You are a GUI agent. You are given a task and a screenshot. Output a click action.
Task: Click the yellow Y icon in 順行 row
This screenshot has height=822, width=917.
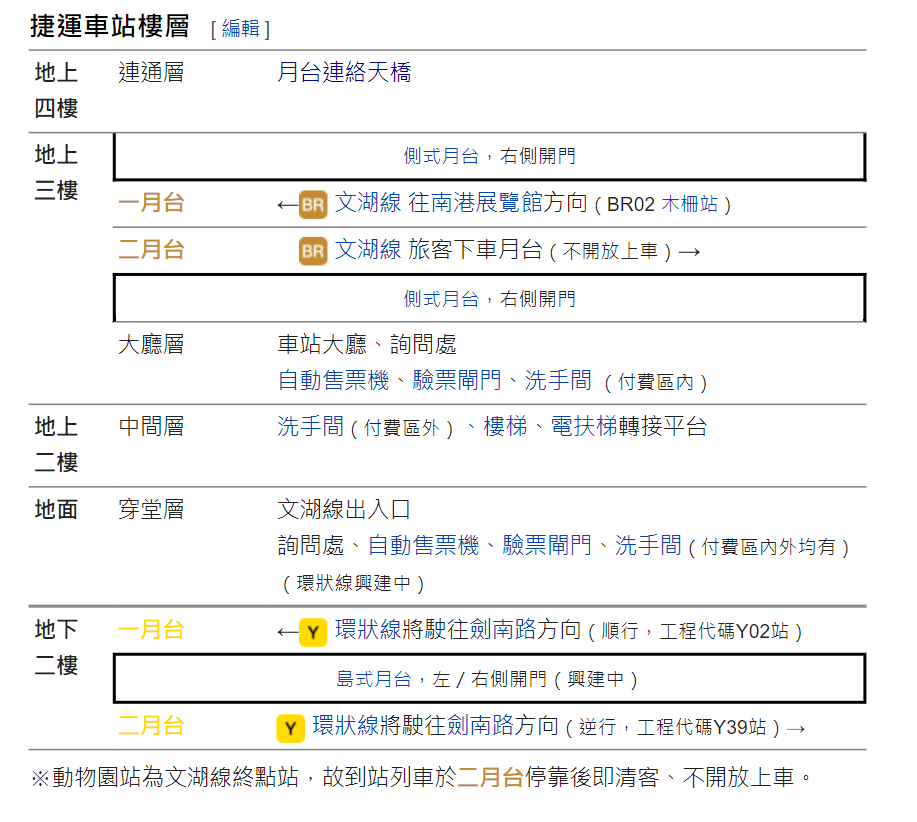tap(313, 632)
